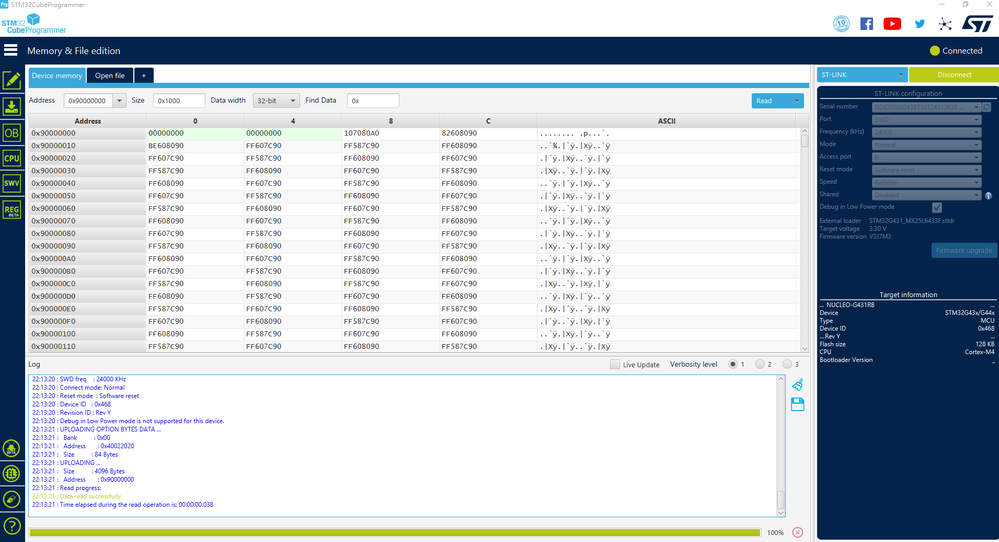Select verbosity level 3
999x542 pixels.
(x=787, y=364)
